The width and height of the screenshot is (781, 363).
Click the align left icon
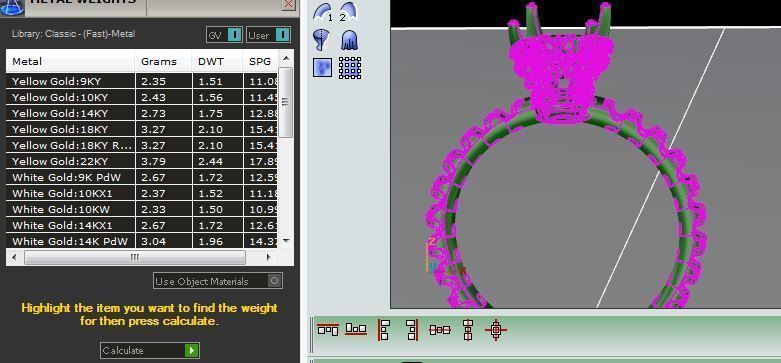coord(384,330)
